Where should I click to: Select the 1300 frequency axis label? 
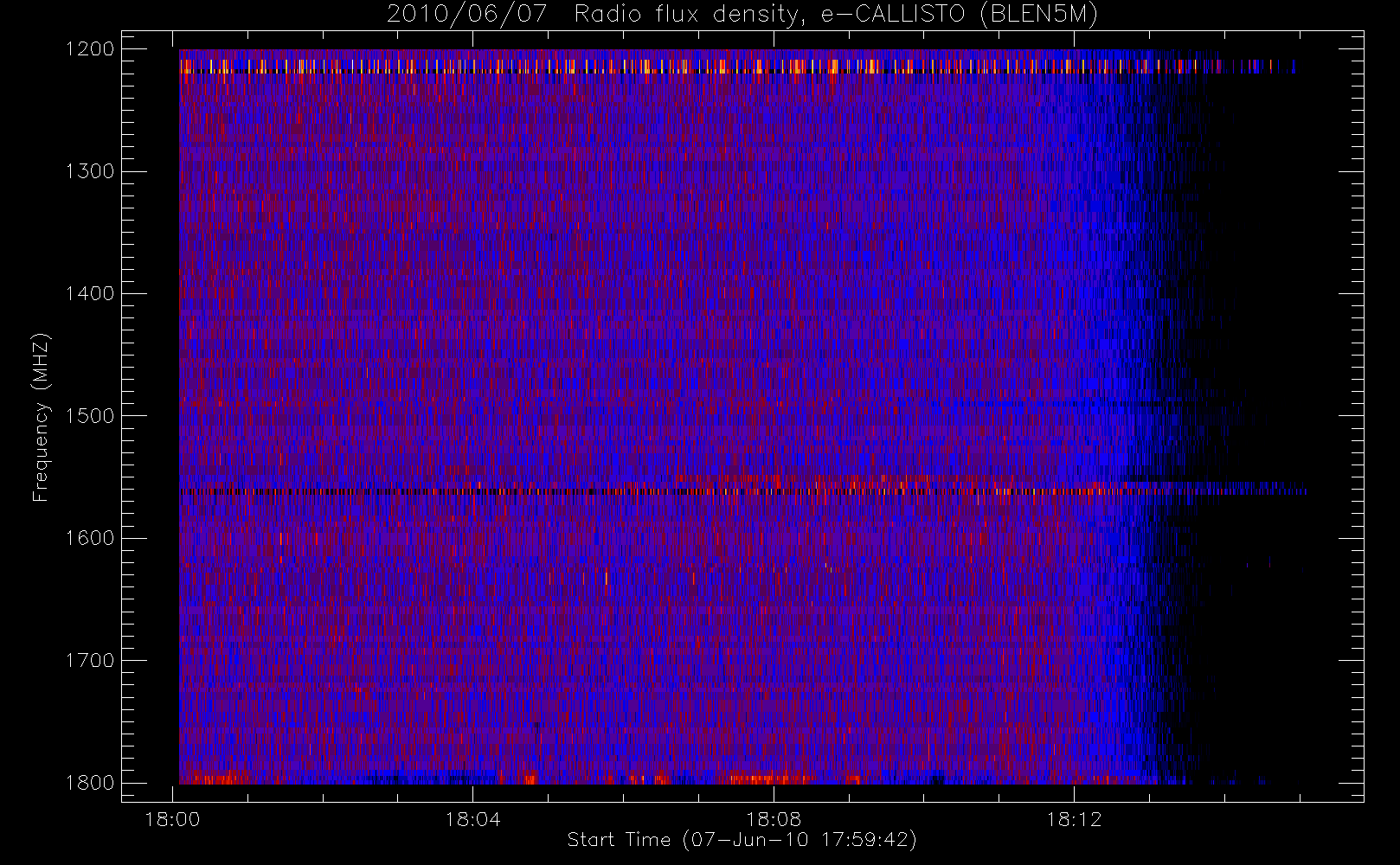90,171
